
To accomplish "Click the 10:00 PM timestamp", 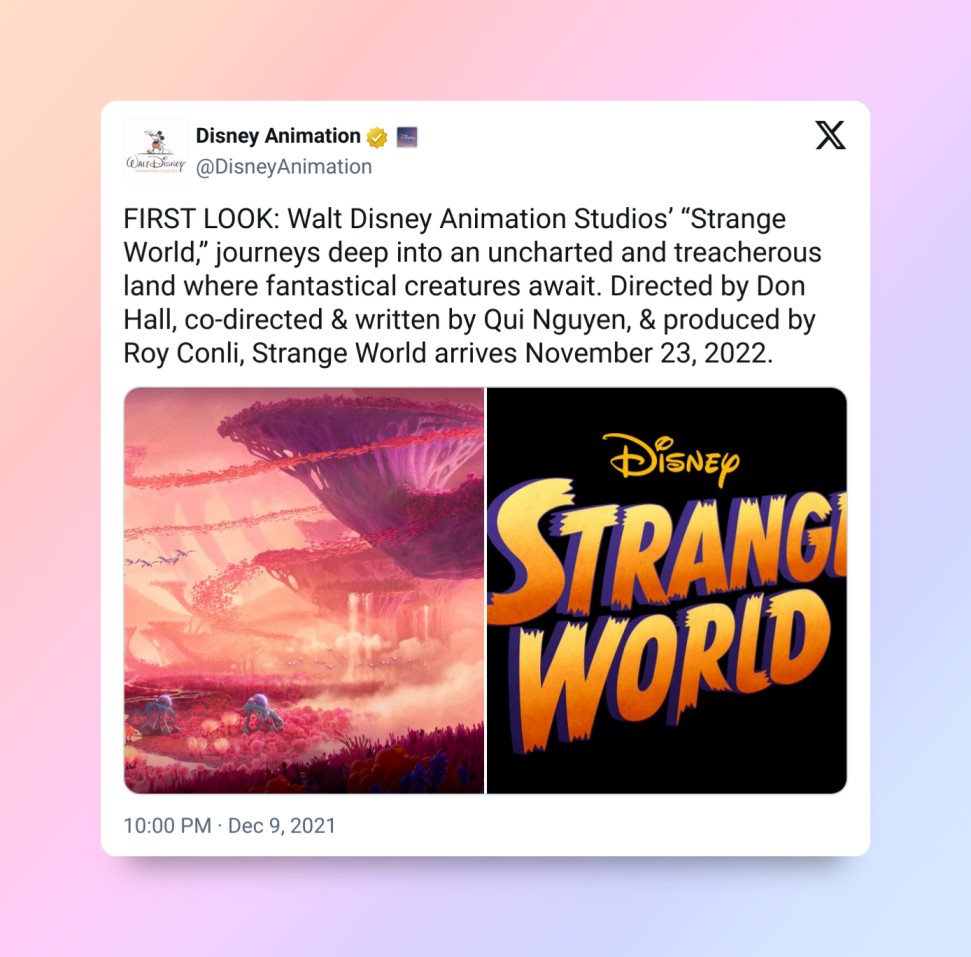I will [x=167, y=826].
